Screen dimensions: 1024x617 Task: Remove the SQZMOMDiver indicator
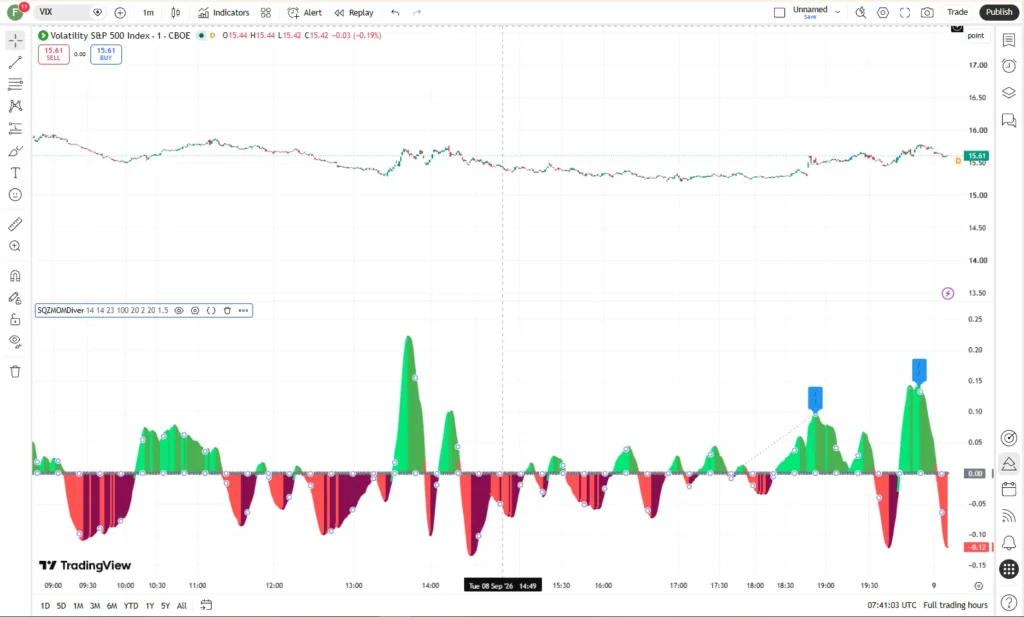[227, 311]
